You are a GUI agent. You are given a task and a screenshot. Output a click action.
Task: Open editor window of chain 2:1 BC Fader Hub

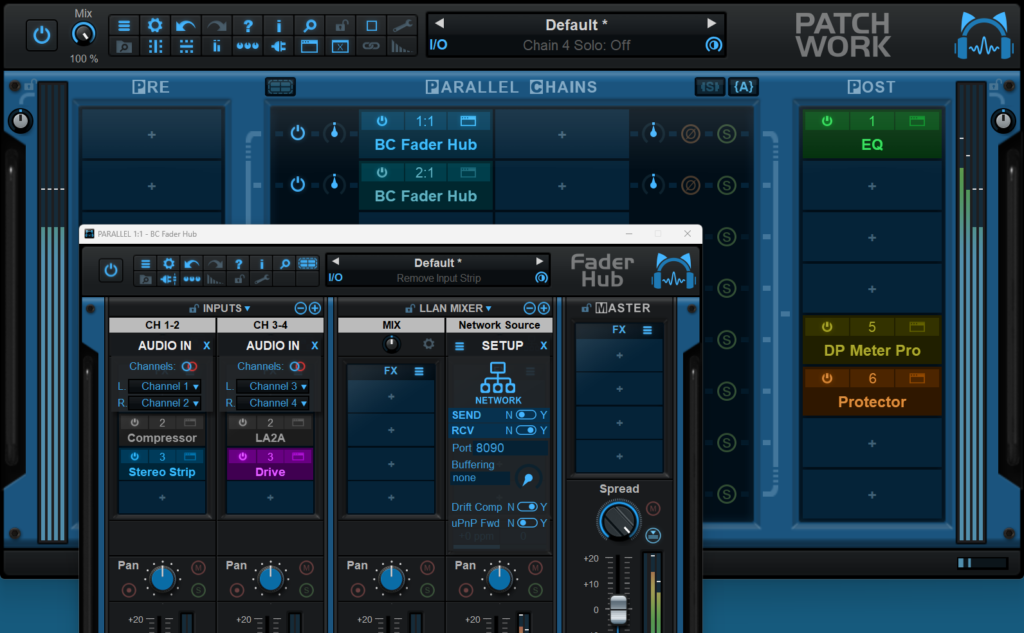[468, 172]
